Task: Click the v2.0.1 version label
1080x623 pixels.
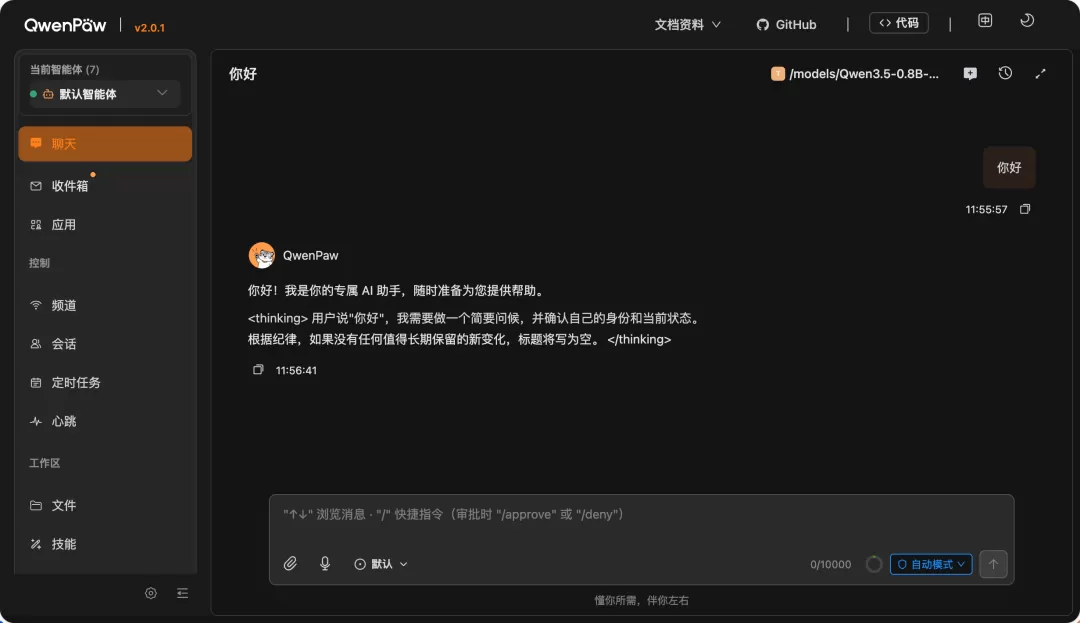Action: (x=149, y=28)
